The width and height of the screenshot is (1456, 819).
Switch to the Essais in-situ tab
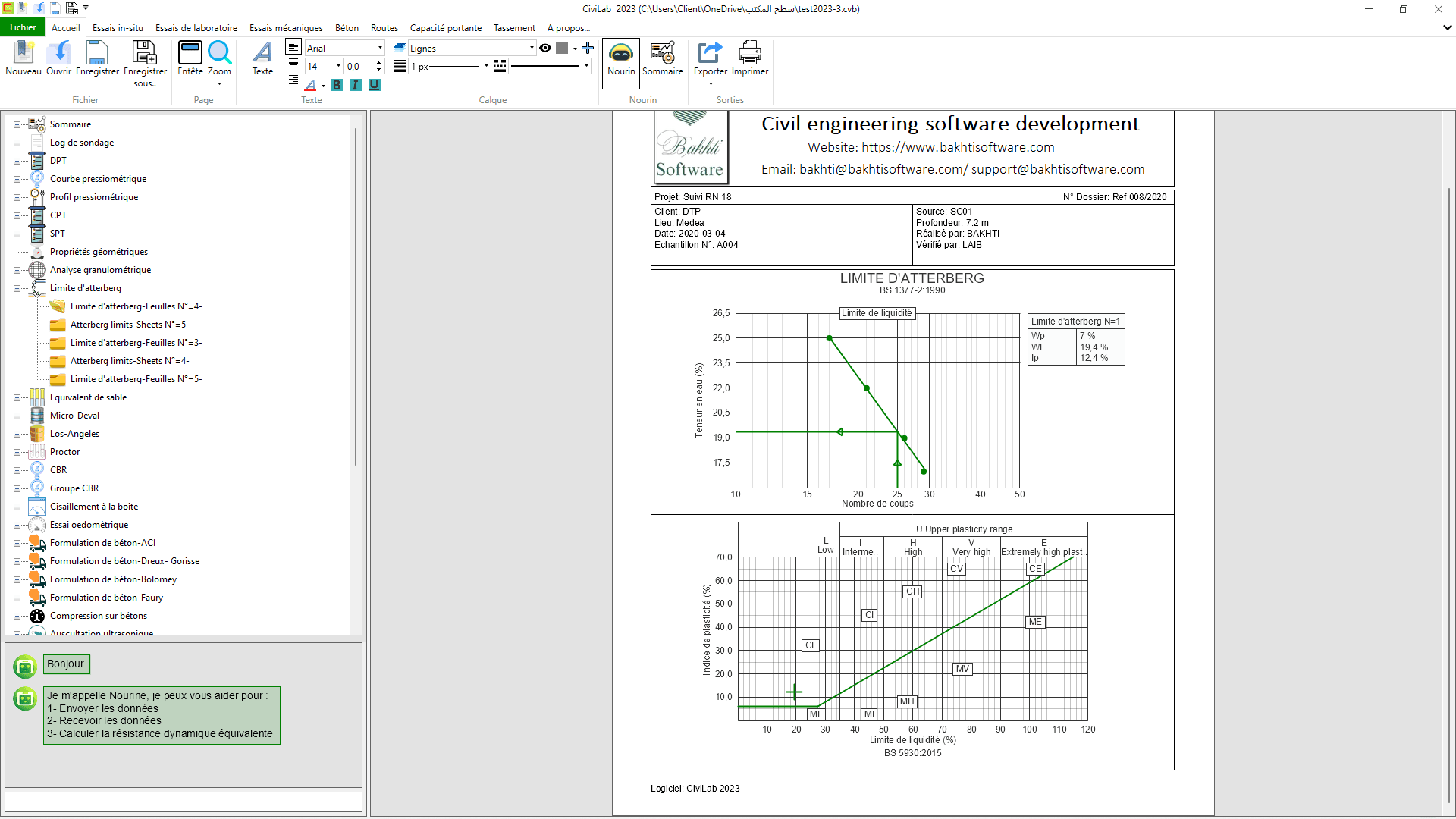click(x=118, y=28)
